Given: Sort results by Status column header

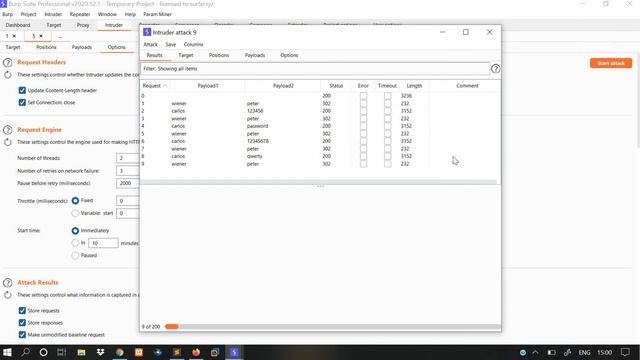Looking at the screenshot, I should pos(336,86).
